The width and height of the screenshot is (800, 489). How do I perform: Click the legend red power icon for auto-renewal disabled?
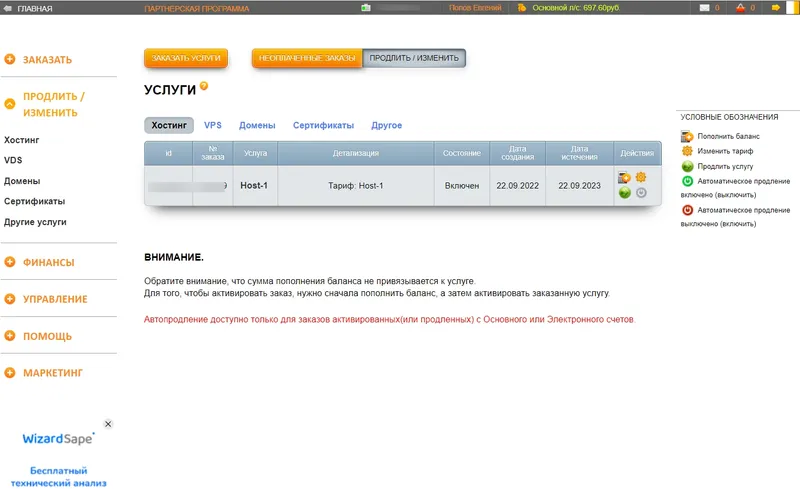(687, 210)
